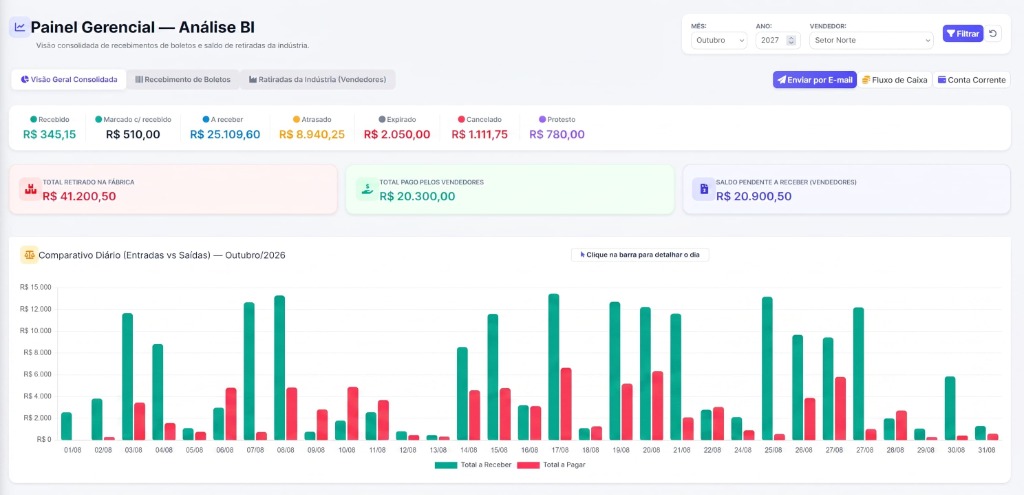Open the Mês dropdown showing Outubro
This screenshot has height=495, width=1024.
click(719, 40)
